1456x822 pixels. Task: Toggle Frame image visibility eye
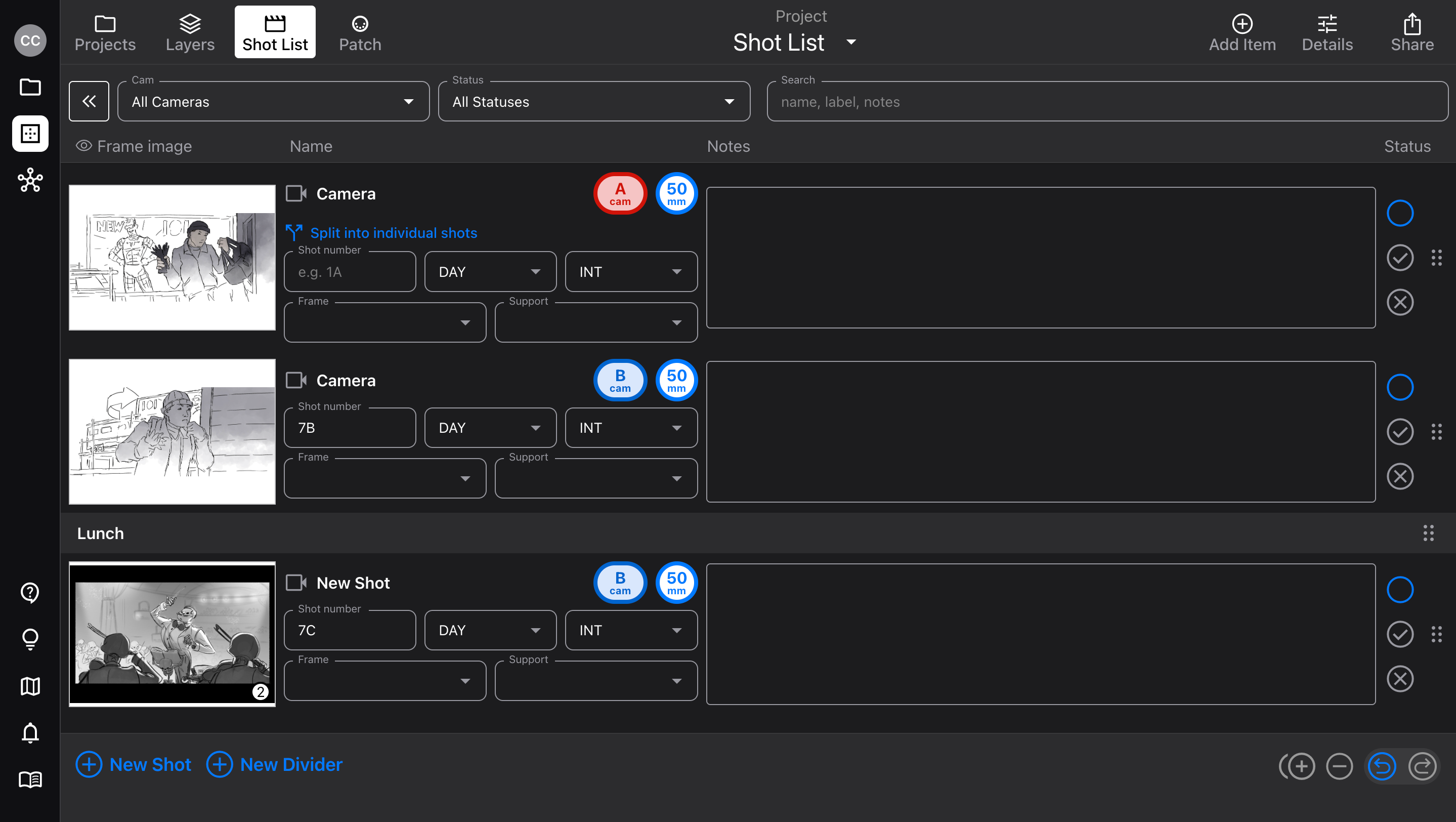pyautogui.click(x=83, y=146)
